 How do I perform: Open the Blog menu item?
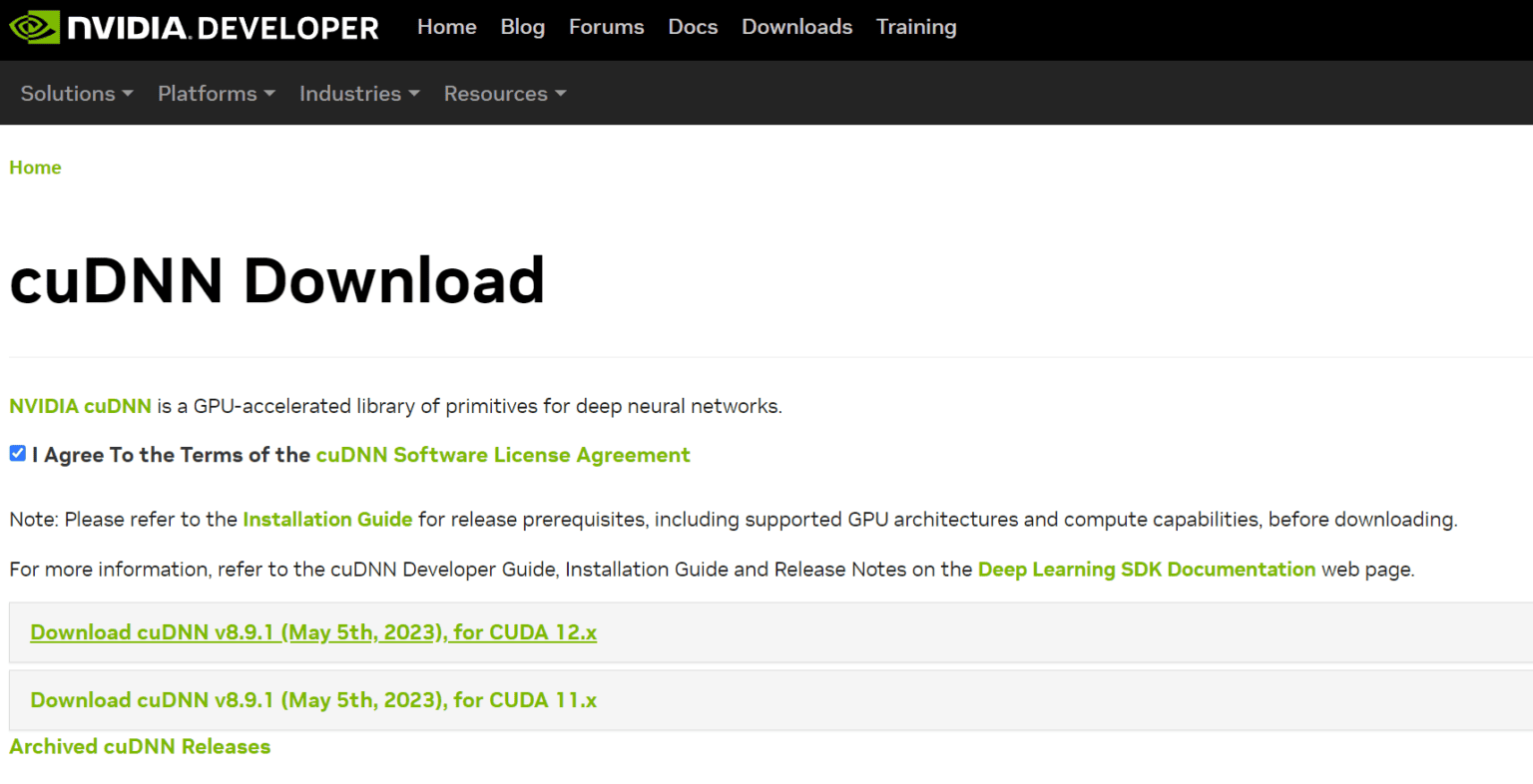522,27
